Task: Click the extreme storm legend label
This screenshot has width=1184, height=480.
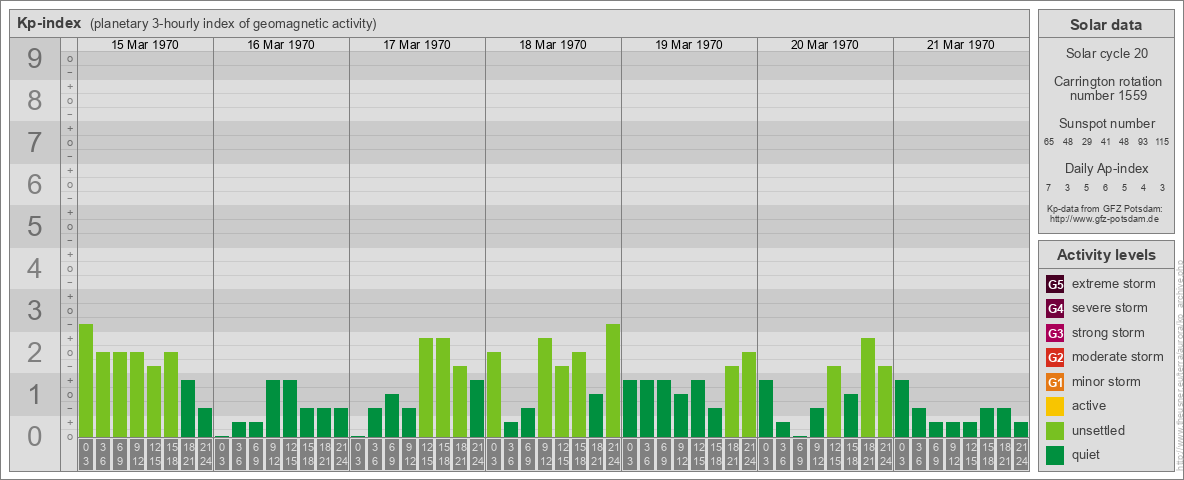Action: coord(1114,285)
